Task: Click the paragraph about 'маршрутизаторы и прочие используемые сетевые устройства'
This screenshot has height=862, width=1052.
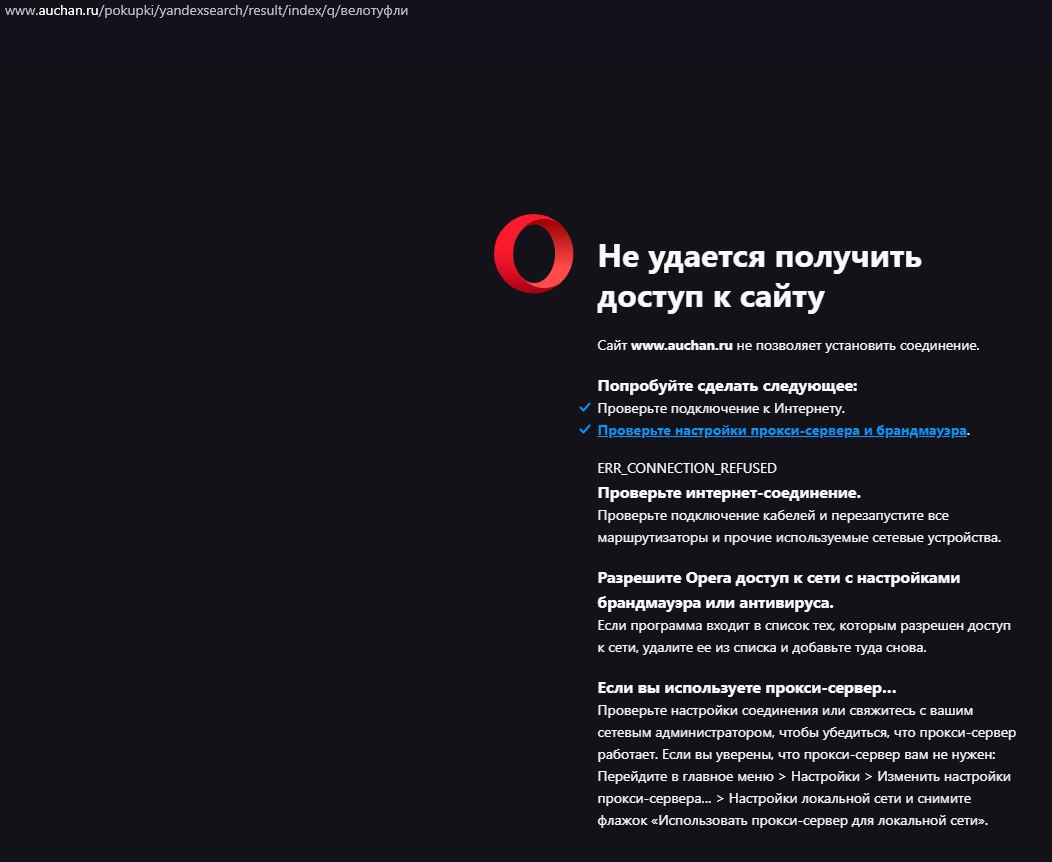Action: [799, 527]
